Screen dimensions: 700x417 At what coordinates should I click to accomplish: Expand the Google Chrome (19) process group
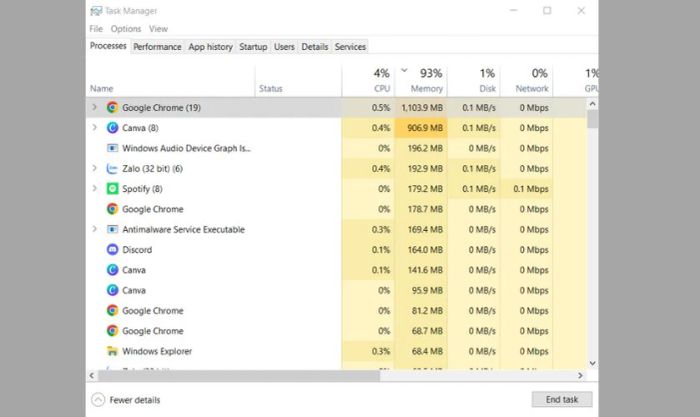[x=94, y=107]
